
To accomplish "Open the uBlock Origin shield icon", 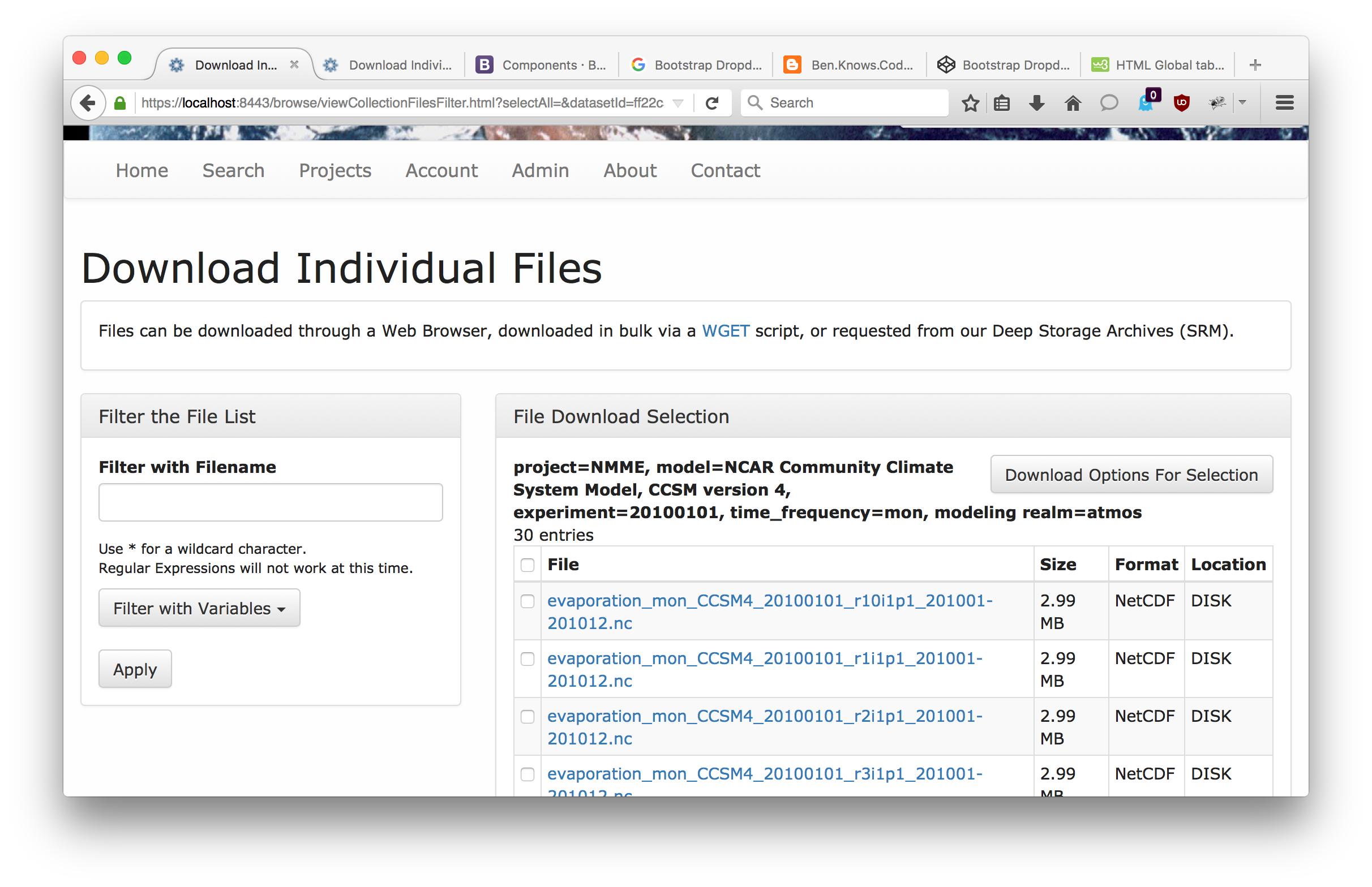I will click(x=1181, y=103).
